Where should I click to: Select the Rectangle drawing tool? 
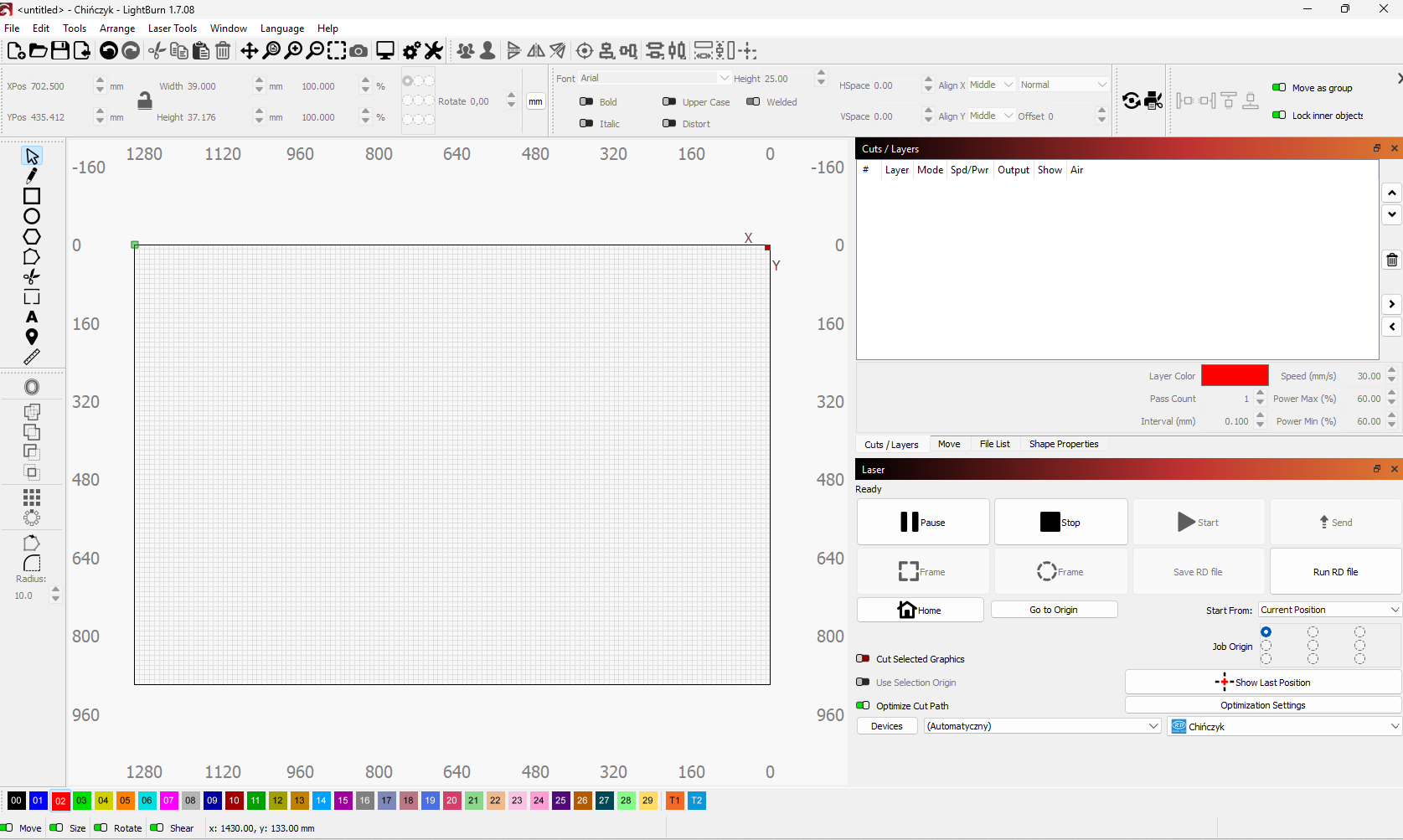click(x=32, y=196)
